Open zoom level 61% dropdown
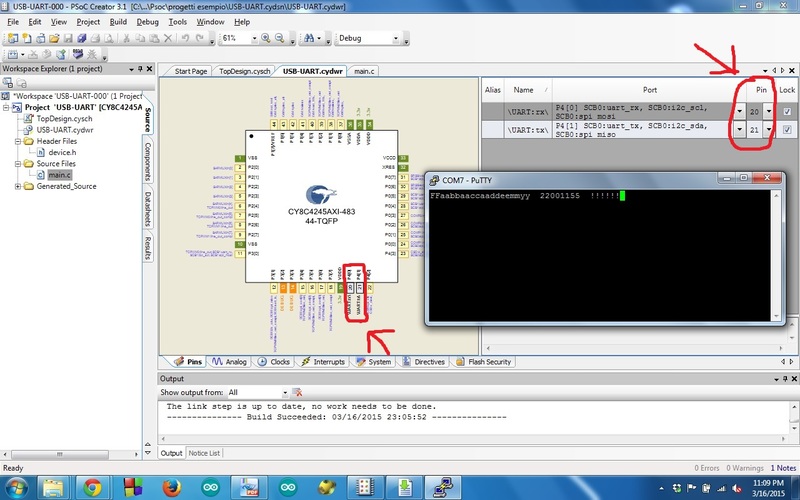Image resolution: width=800 pixels, height=500 pixels. (x=254, y=38)
